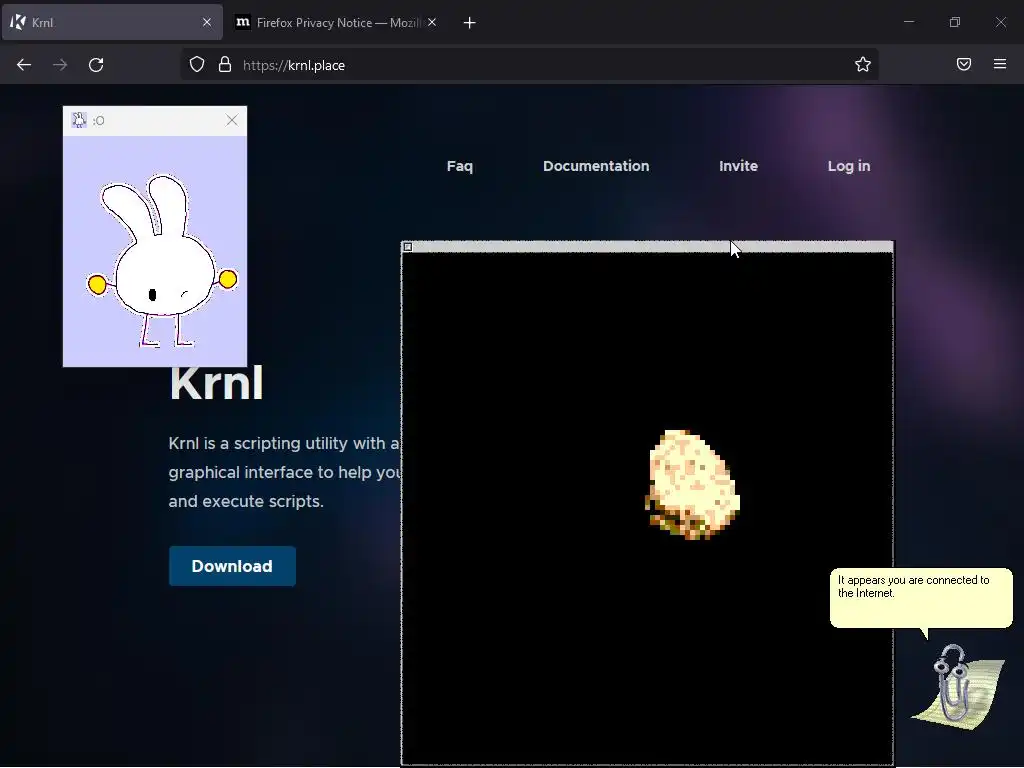The image size is (1024, 768).
Task: View site security via the padlock icon
Action: point(225,64)
